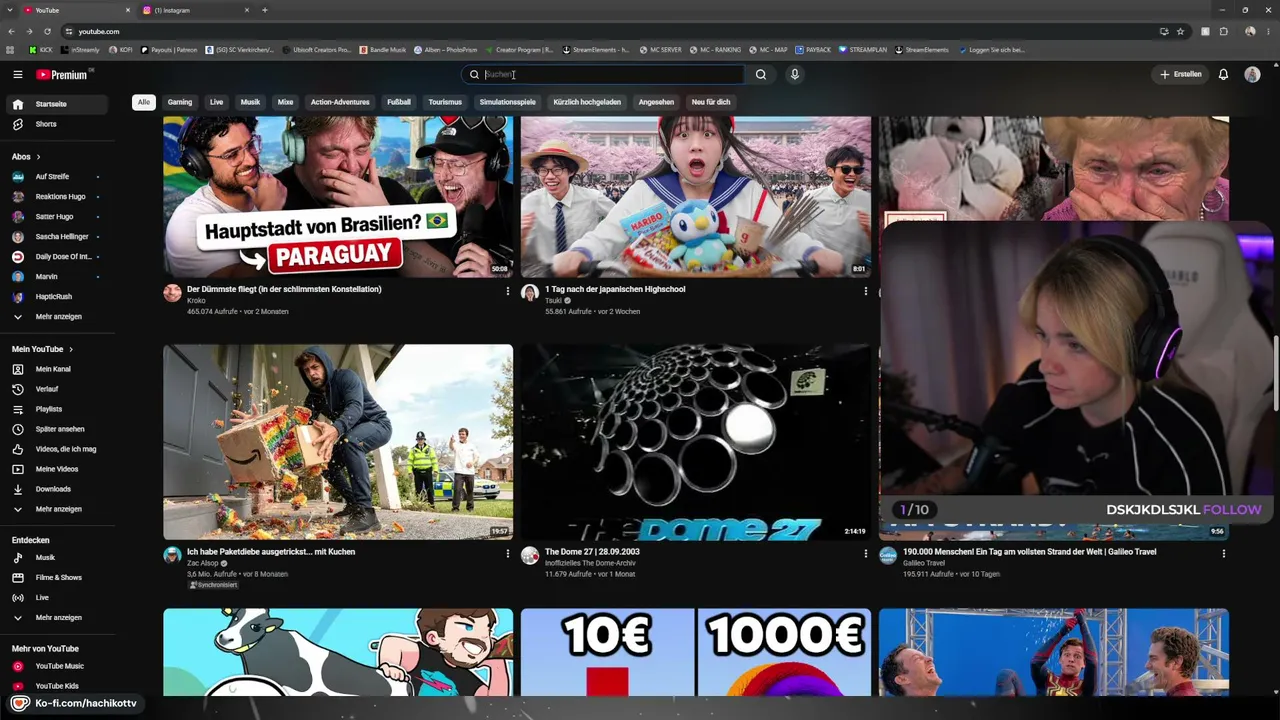Select the Fußball filter chip
This screenshot has width=1280, height=720.
coord(399,102)
